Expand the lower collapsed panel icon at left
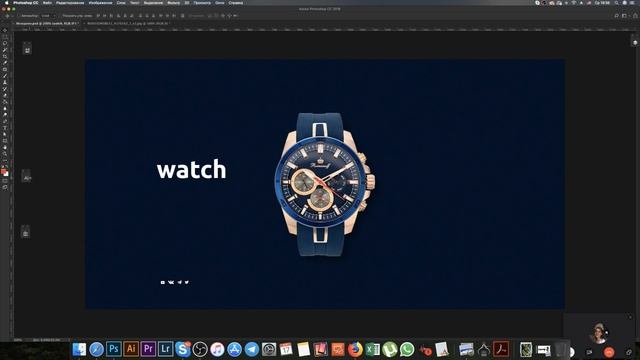The image size is (640, 360). [x=25, y=233]
